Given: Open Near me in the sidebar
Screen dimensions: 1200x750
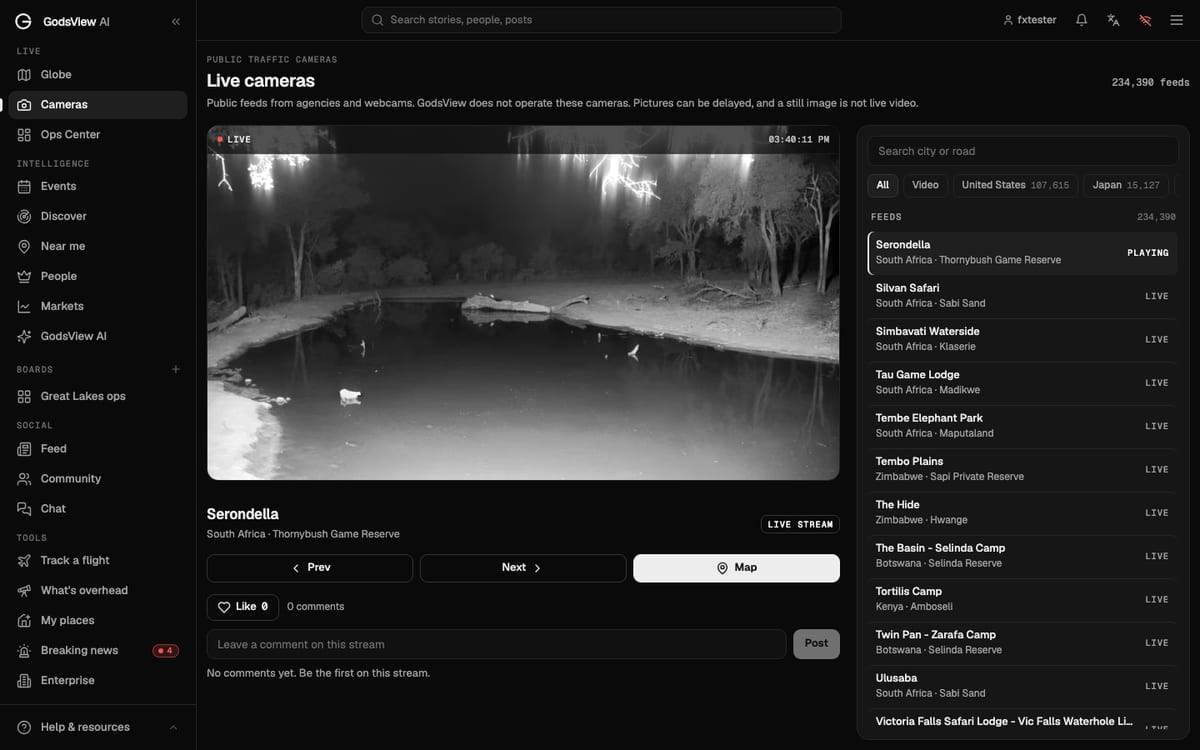Looking at the screenshot, I should point(98,247).
